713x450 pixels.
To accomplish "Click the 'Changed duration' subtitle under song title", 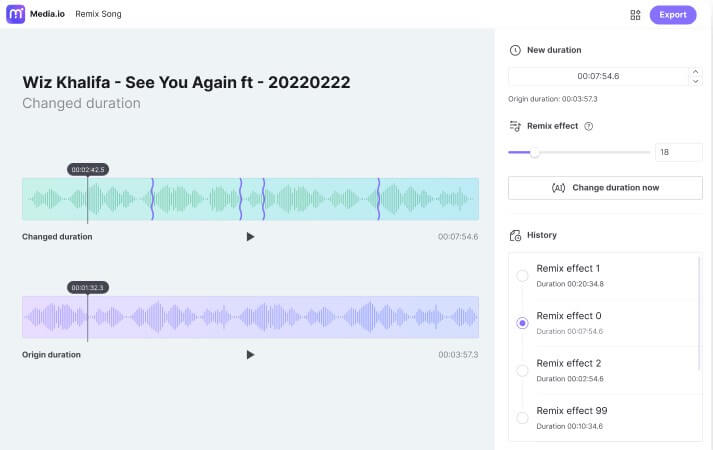I will pos(81,104).
